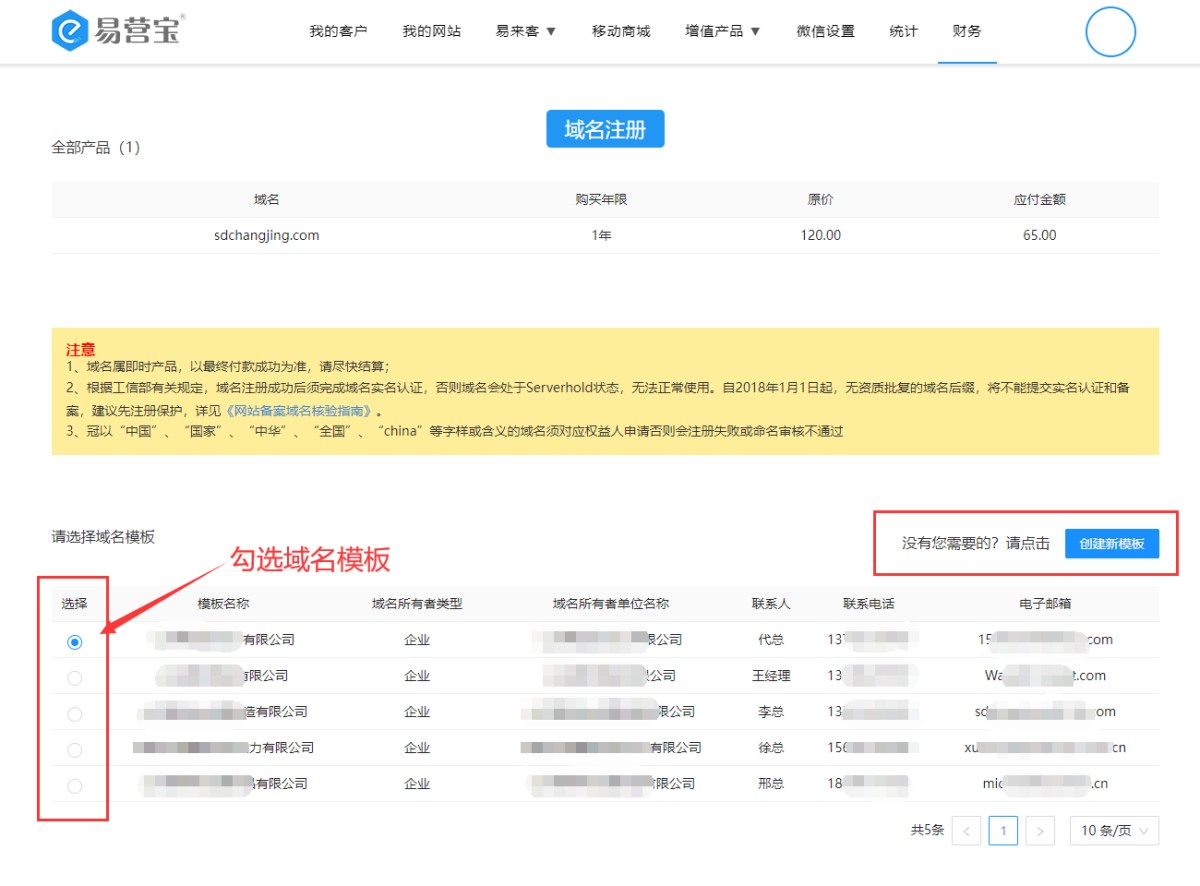
Task: Click the 域名注册 button
Action: pos(605,129)
